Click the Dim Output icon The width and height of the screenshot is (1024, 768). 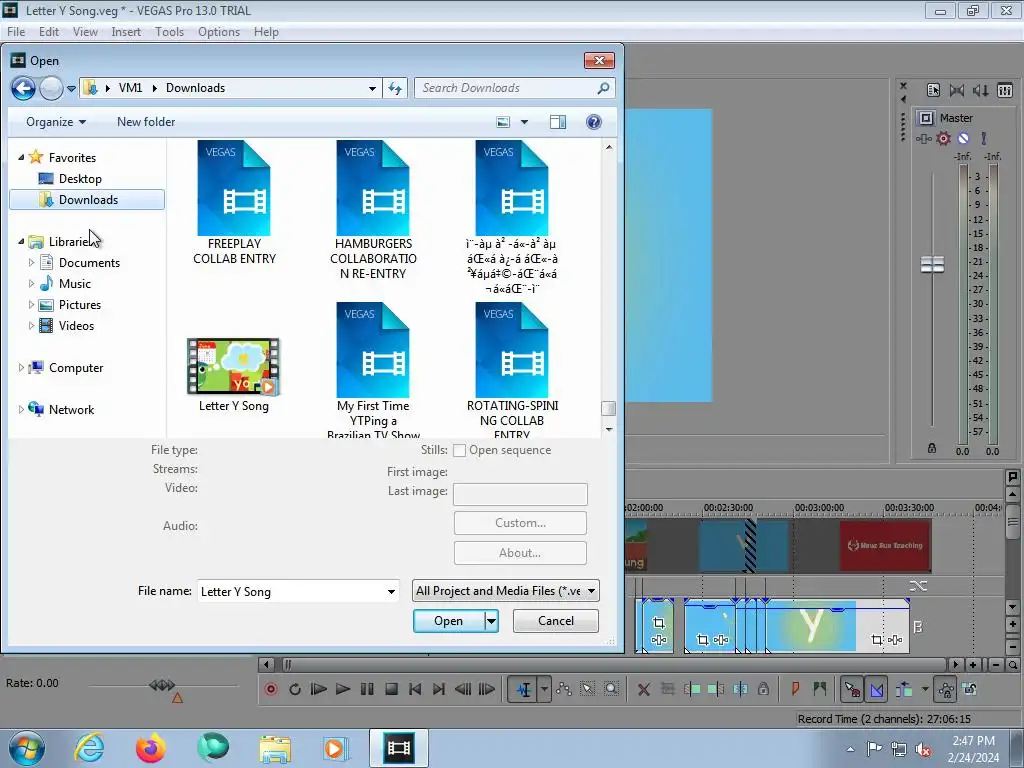pyautogui.click(x=980, y=90)
